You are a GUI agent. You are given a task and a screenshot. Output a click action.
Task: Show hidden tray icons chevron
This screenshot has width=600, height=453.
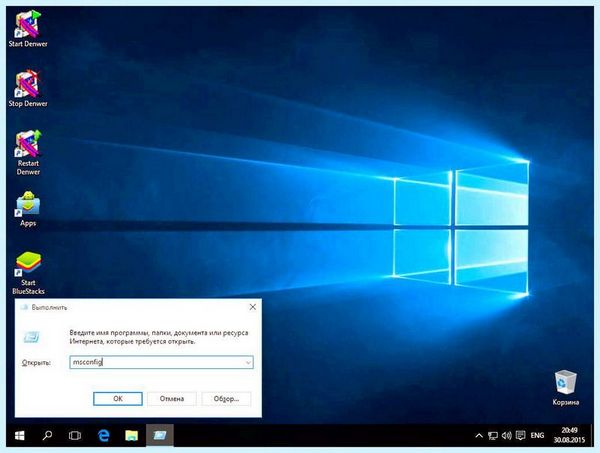point(479,435)
